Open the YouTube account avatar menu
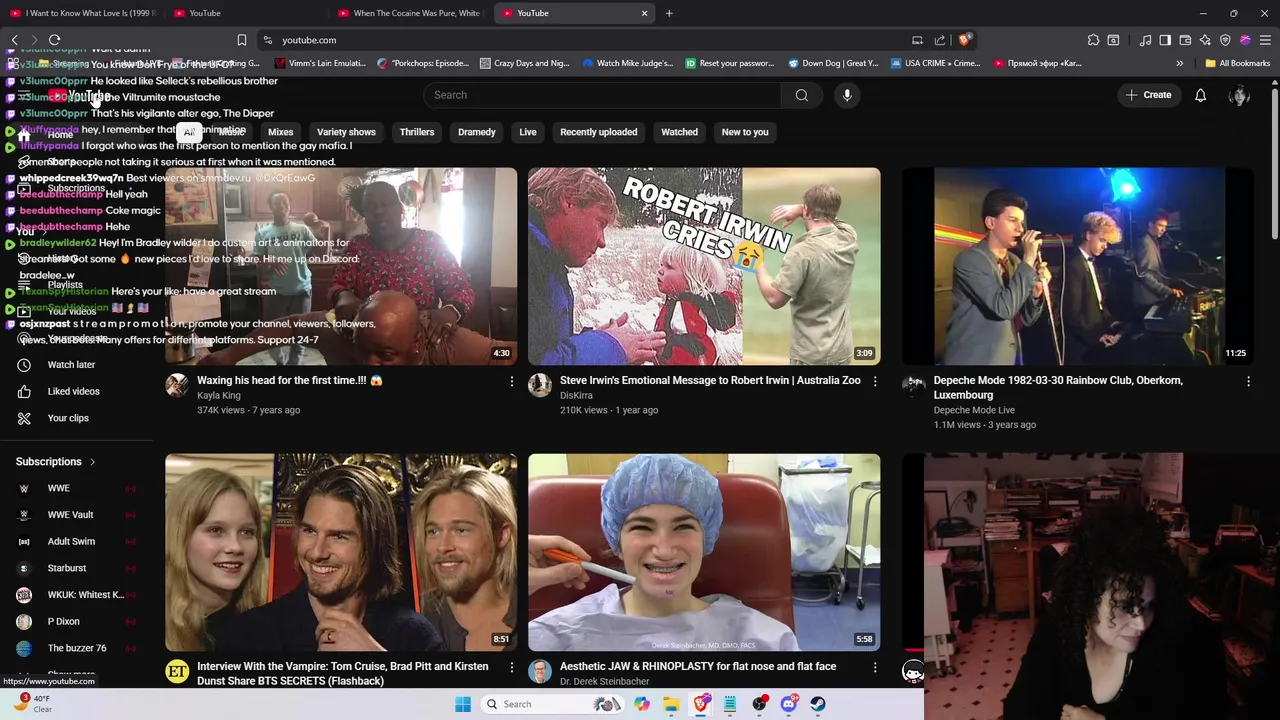 point(1240,95)
